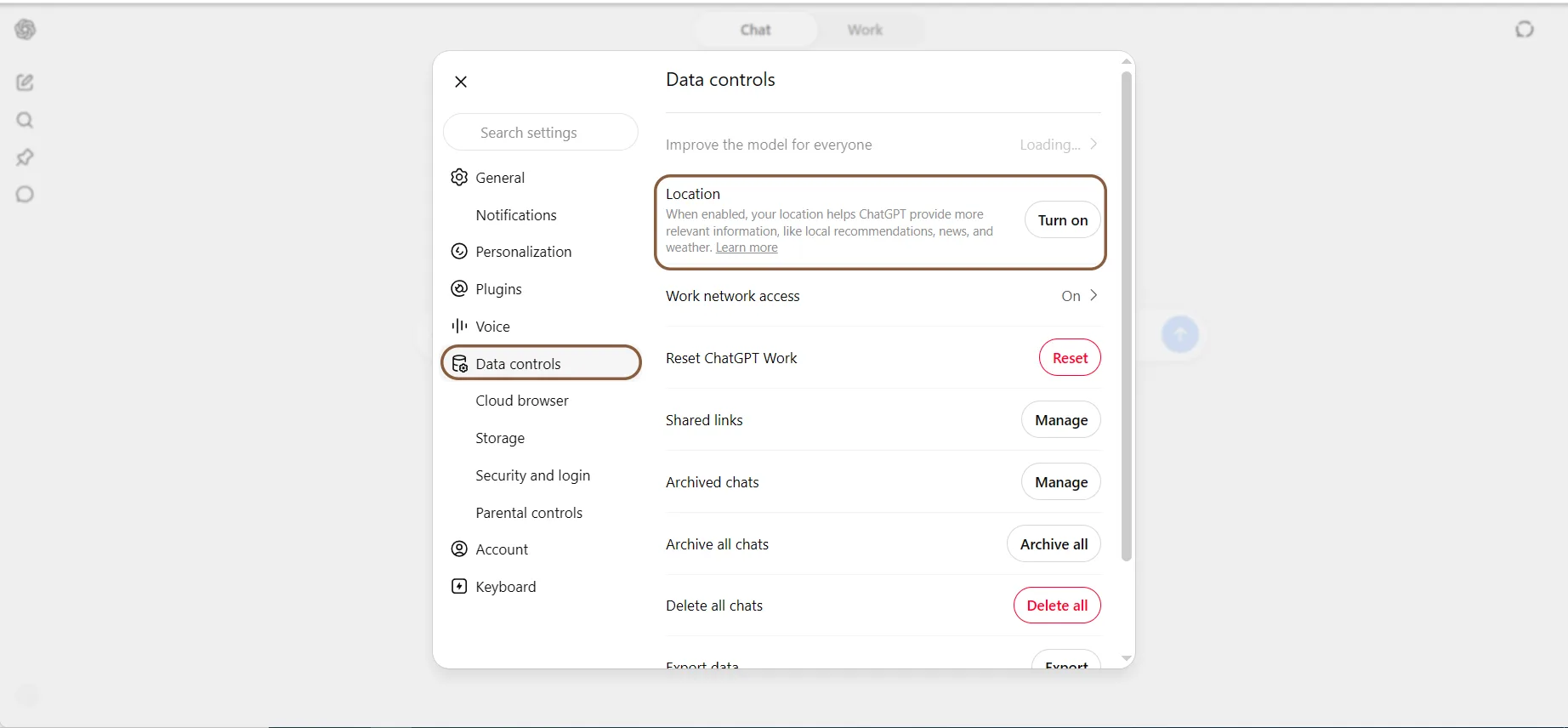The width and height of the screenshot is (1568, 728).
Task: Click the "Location" setting title
Action: pos(693,194)
